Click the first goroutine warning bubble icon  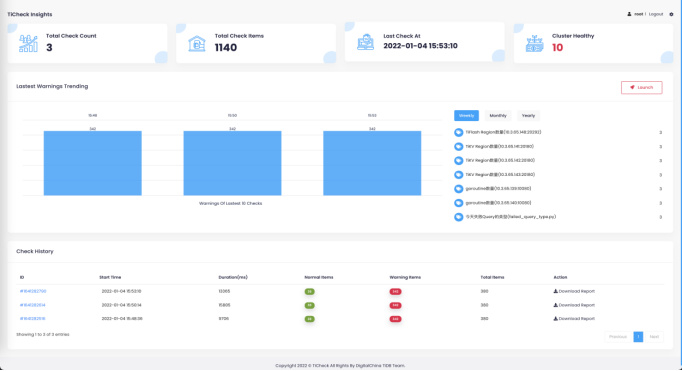coord(458,189)
